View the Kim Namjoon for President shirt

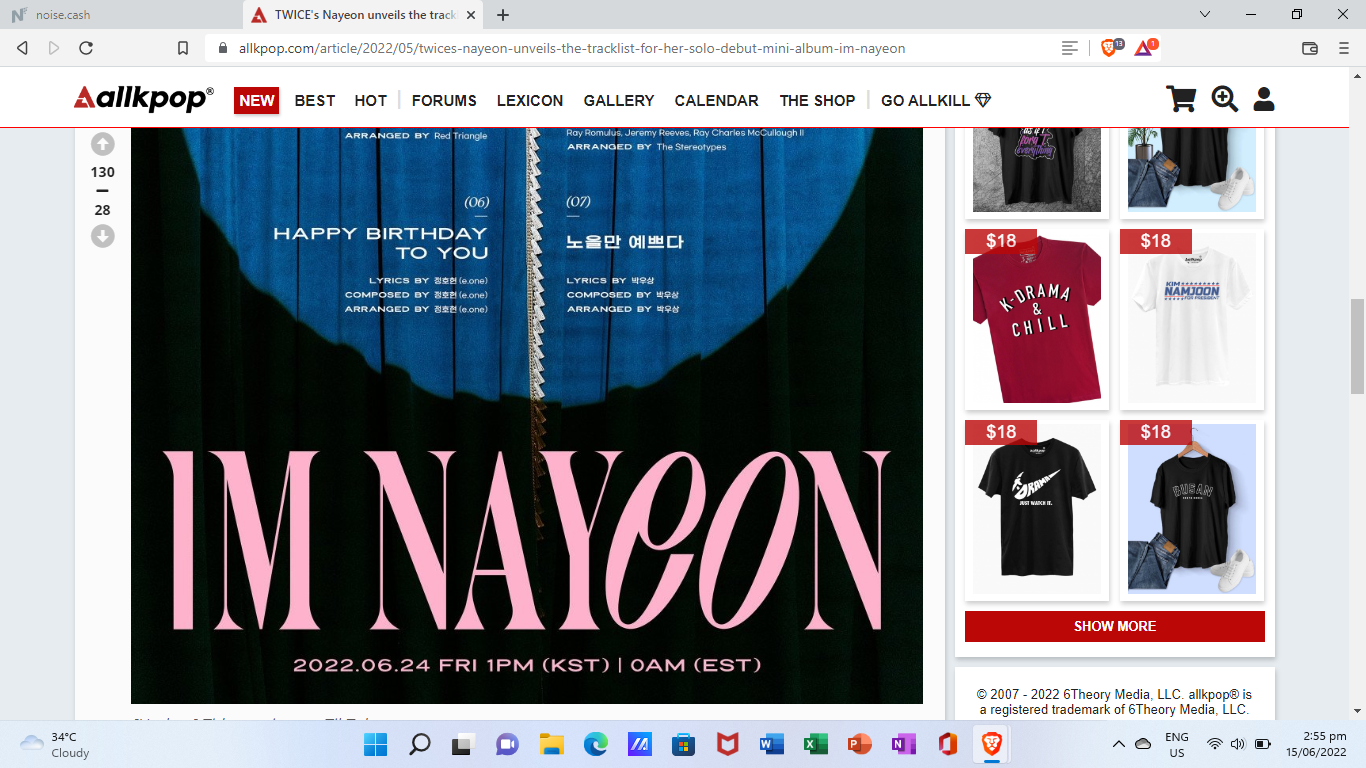tap(1192, 320)
